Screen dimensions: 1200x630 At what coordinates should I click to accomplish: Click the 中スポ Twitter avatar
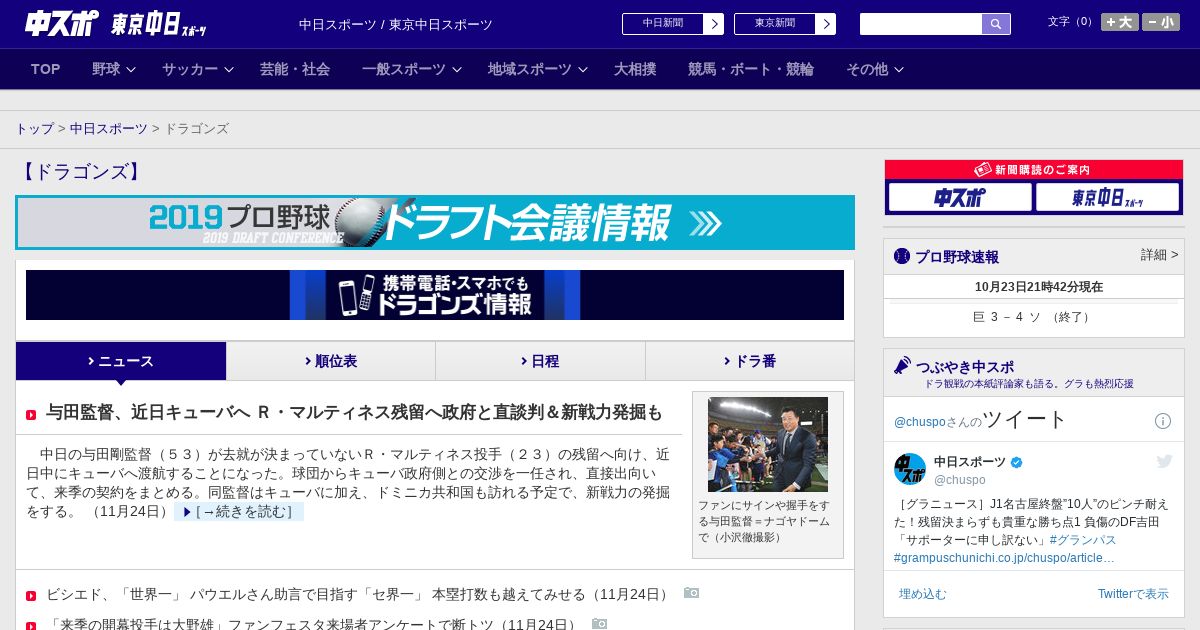pyautogui.click(x=910, y=469)
